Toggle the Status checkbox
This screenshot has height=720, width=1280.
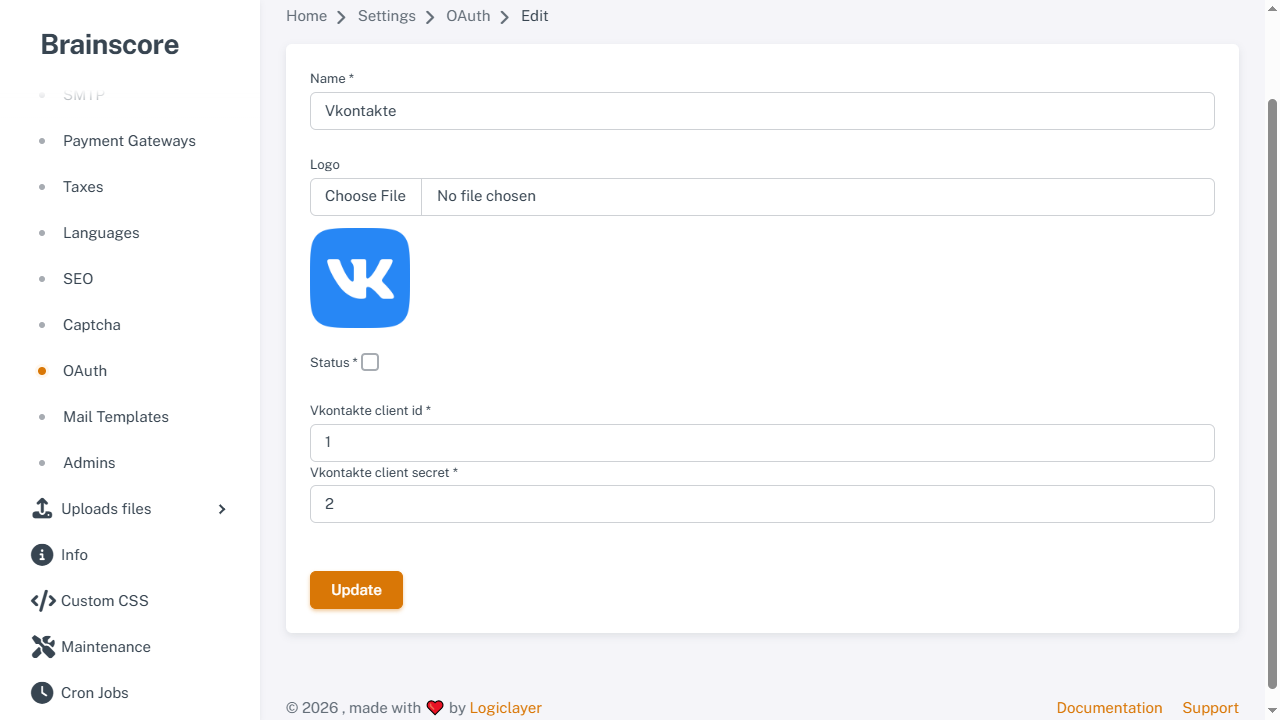pyautogui.click(x=370, y=362)
